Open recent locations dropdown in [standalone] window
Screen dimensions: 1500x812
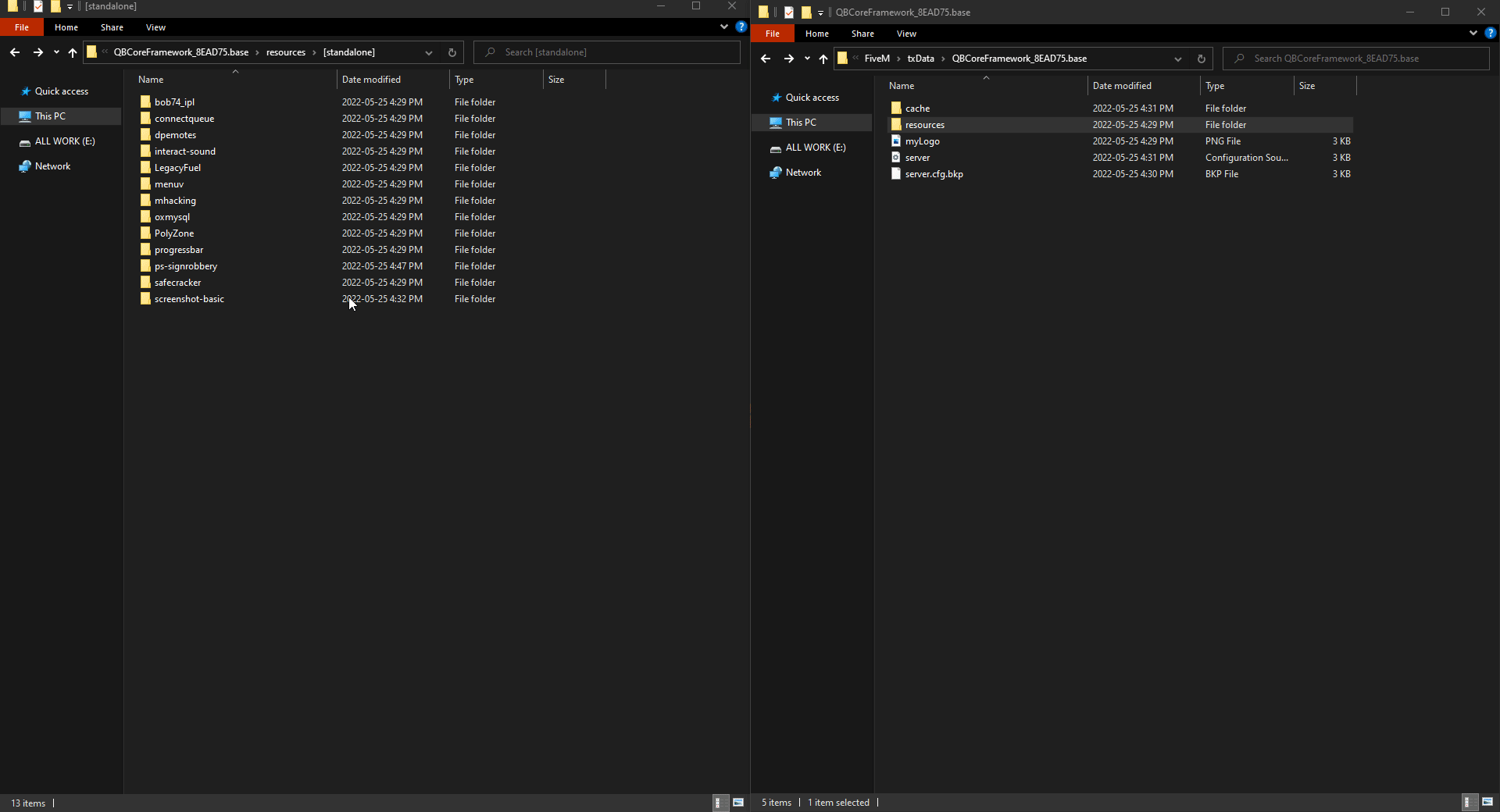[x=56, y=52]
